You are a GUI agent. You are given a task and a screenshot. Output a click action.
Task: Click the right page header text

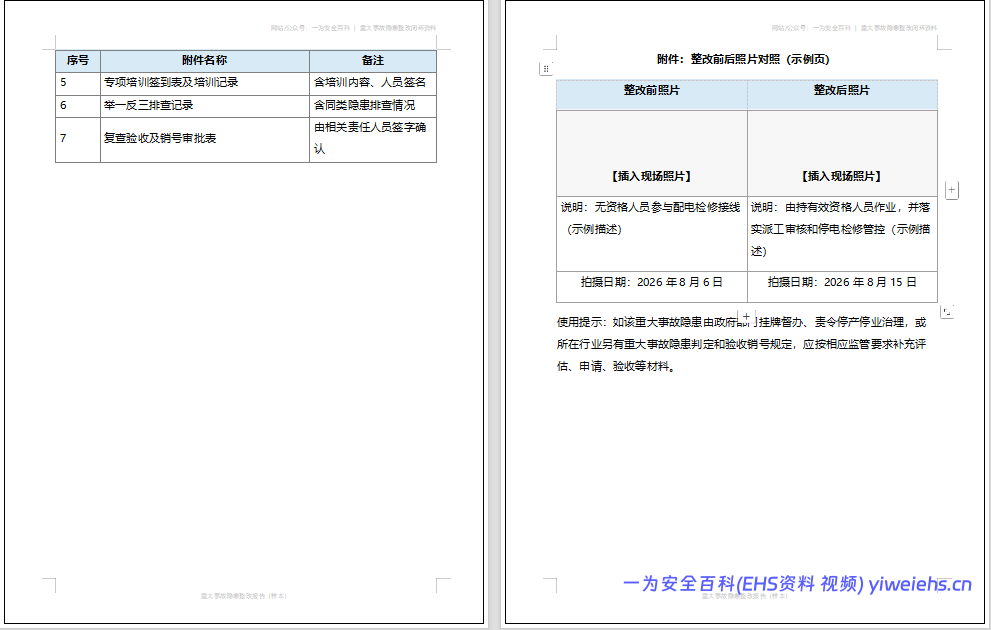[854, 28]
